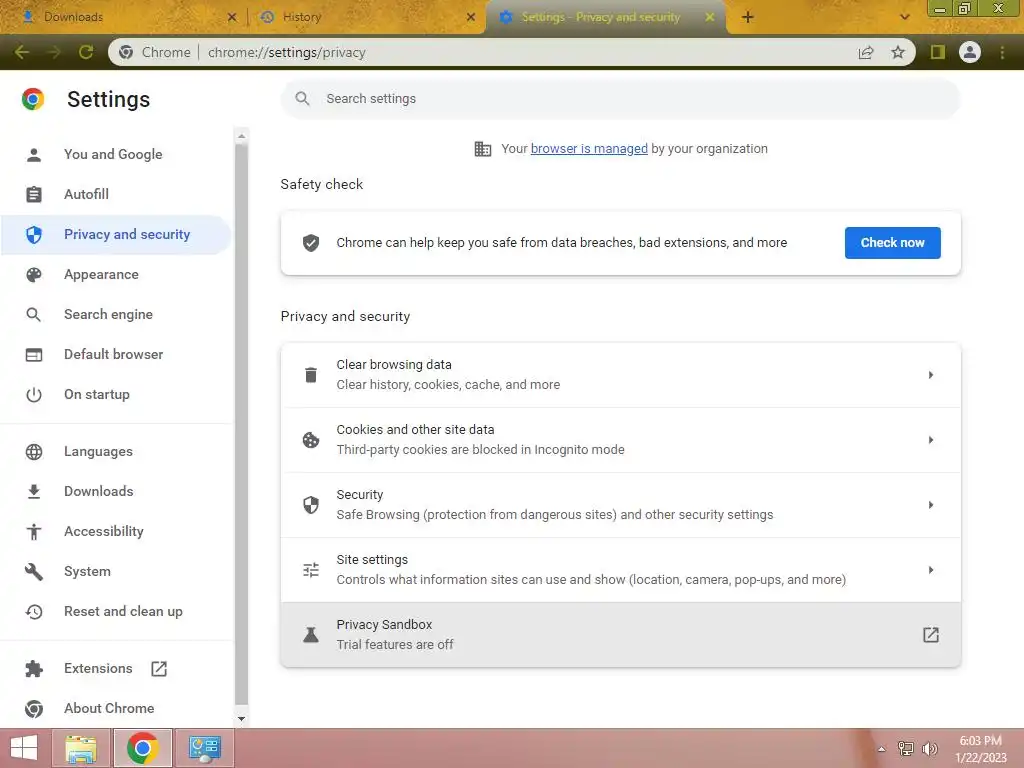Click the Search settings field
Image resolution: width=1024 pixels, height=768 pixels.
[x=620, y=99]
